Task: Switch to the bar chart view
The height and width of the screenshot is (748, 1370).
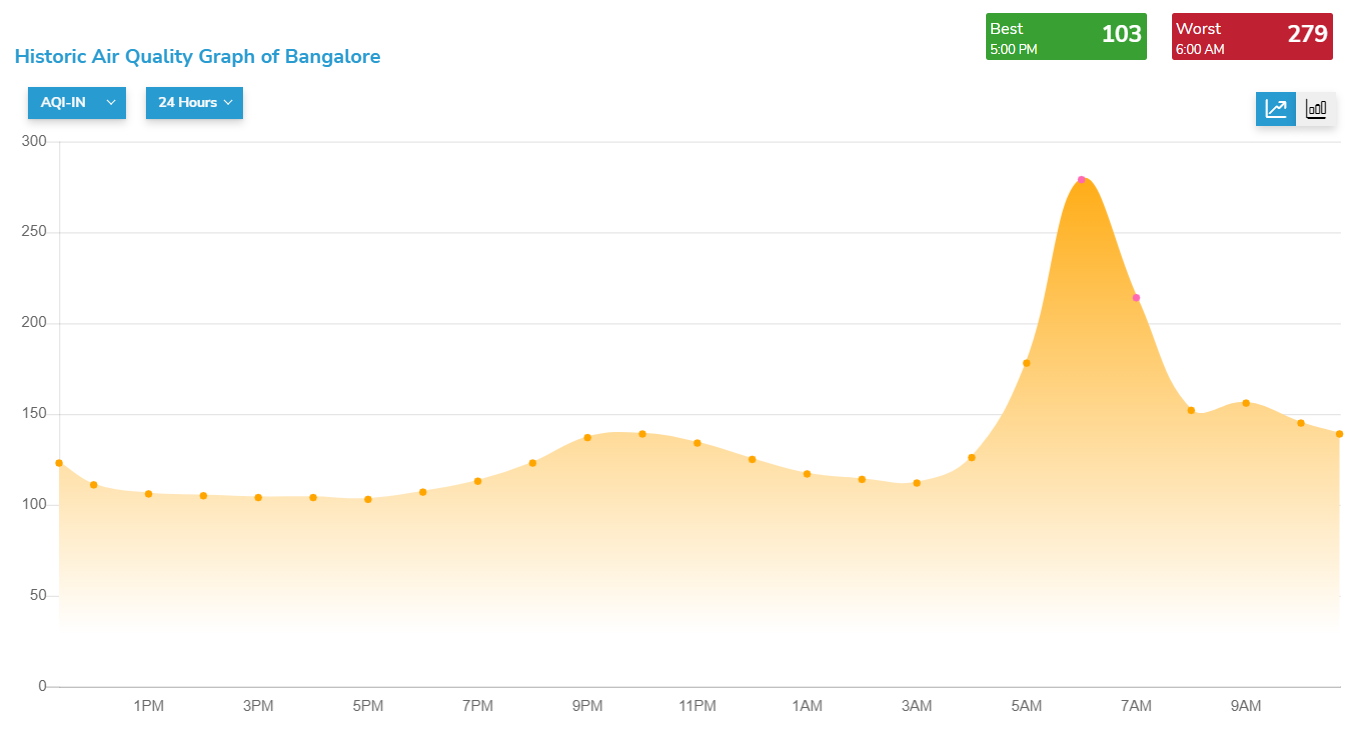Action: tap(1316, 109)
